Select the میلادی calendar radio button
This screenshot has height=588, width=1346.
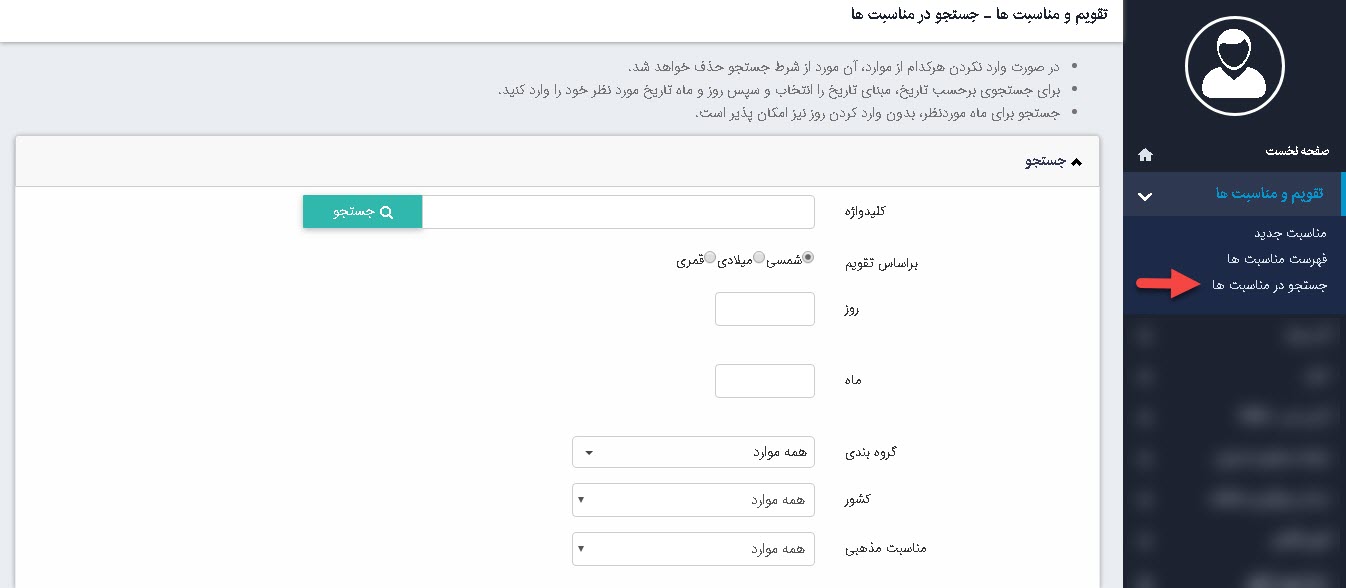point(759,257)
